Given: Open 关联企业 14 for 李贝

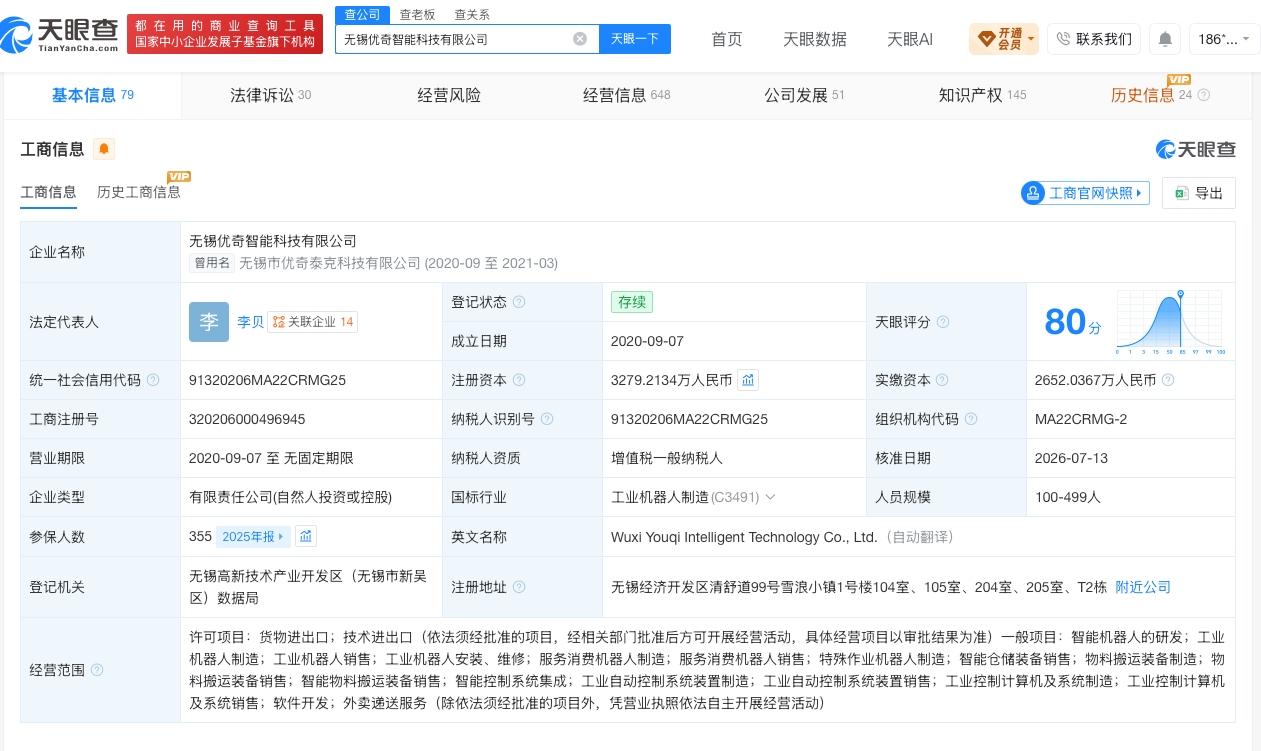Looking at the screenshot, I should [313, 322].
